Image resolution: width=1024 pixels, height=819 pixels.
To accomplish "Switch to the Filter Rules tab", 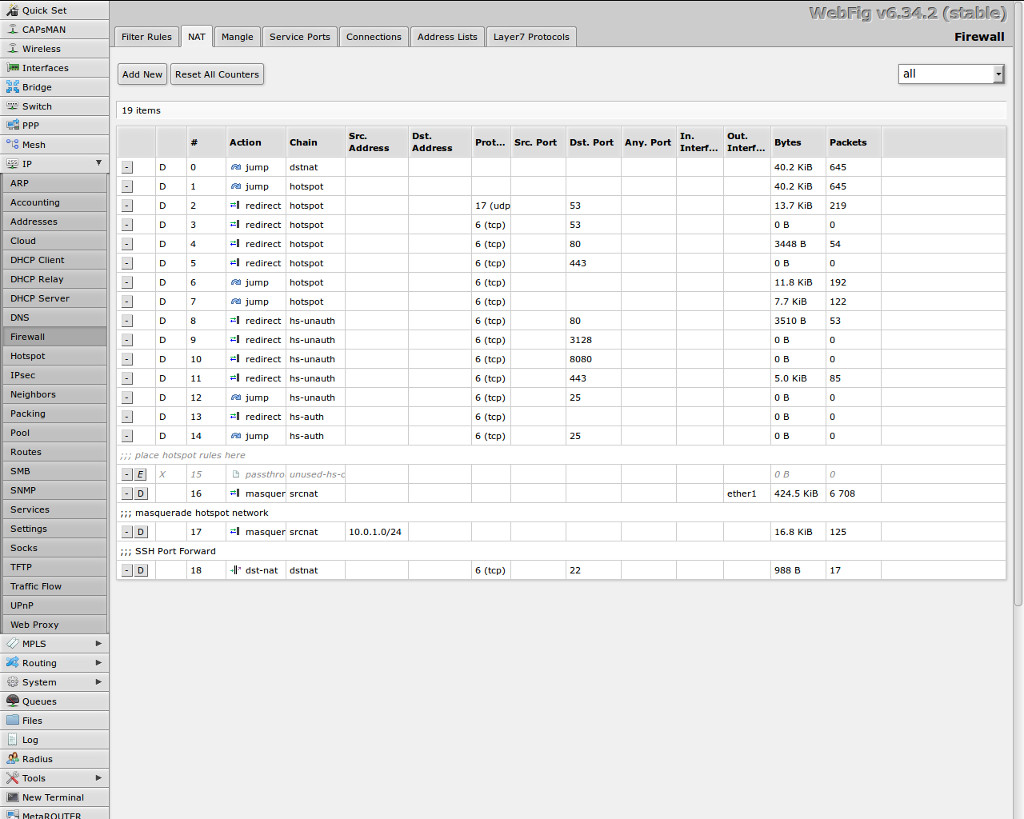I will coord(146,37).
